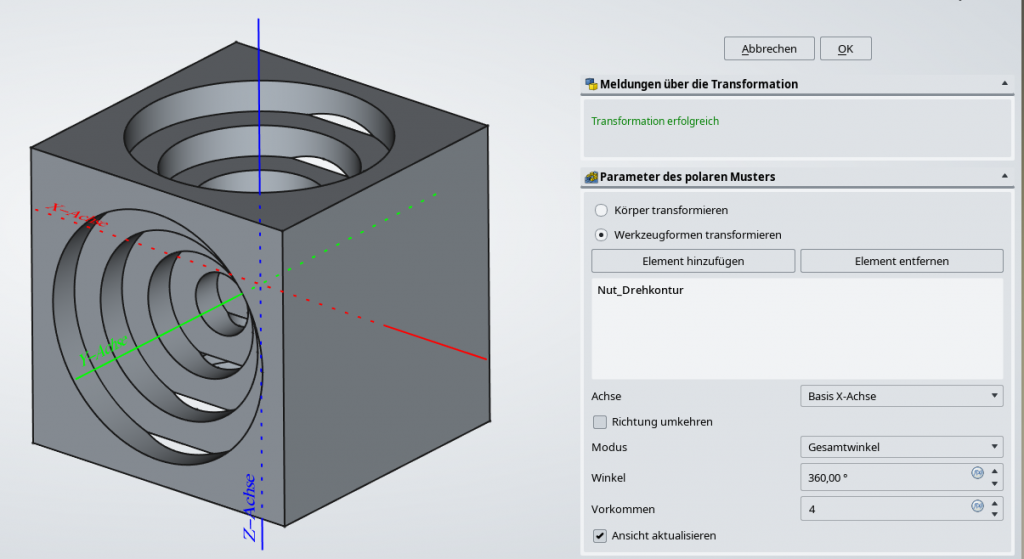
Task: Select Körper transformieren radio option
Action: tap(601, 211)
